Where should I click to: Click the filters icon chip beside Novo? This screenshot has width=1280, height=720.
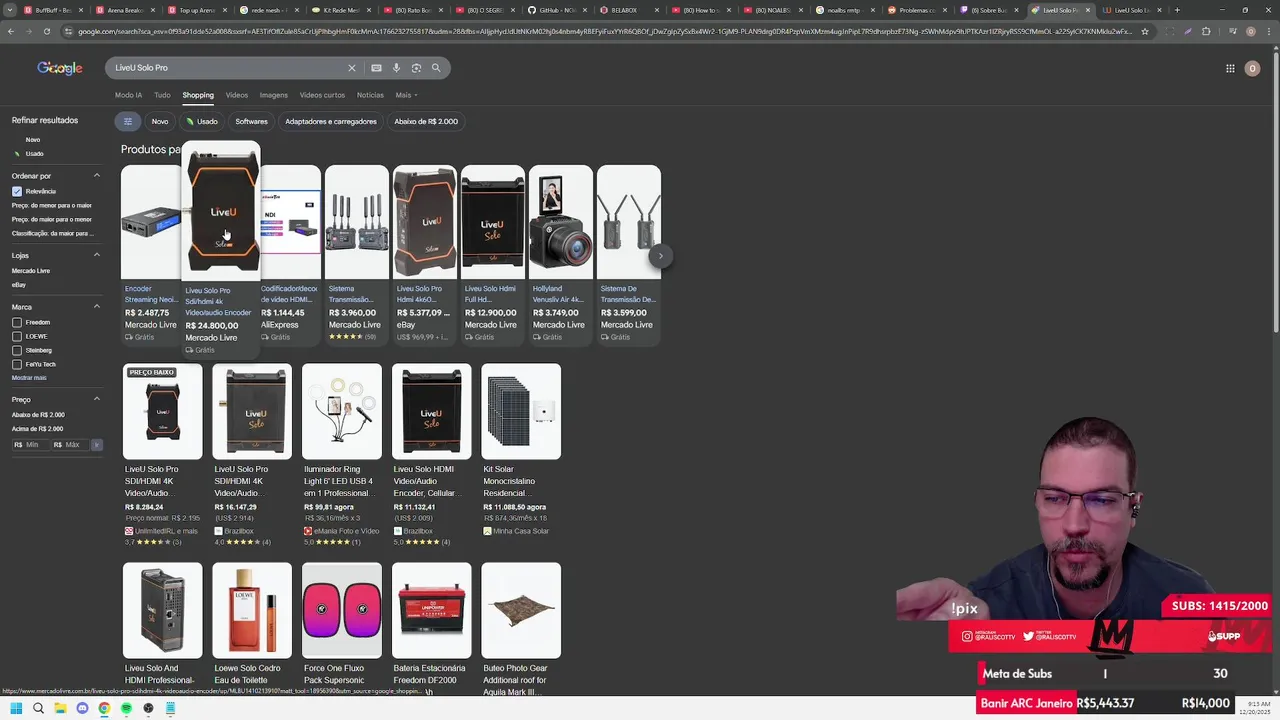127,121
